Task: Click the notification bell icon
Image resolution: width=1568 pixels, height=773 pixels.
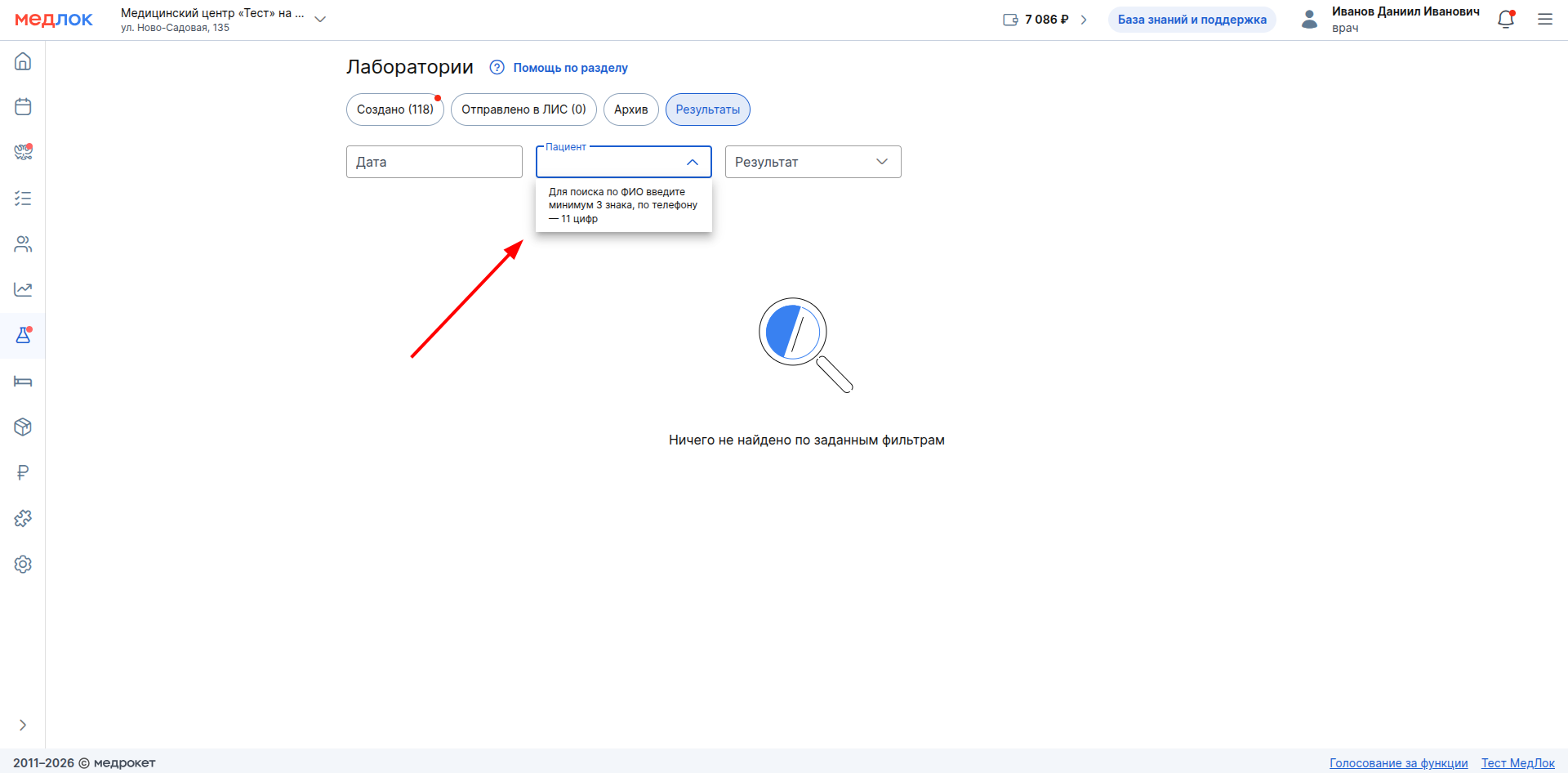Action: [1505, 20]
